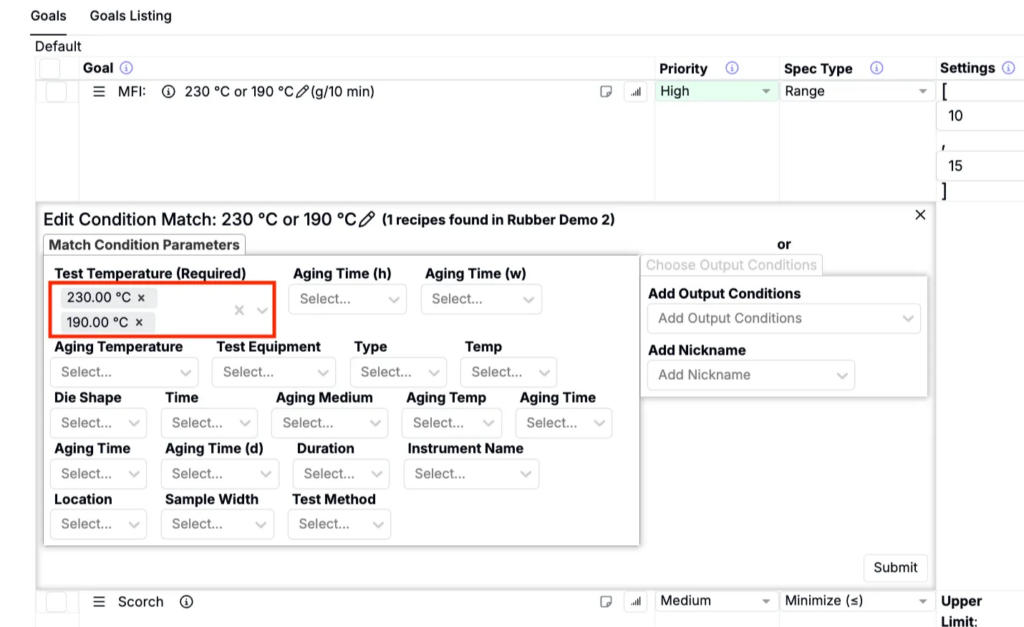
Task: Click the Submit button
Action: [895, 567]
